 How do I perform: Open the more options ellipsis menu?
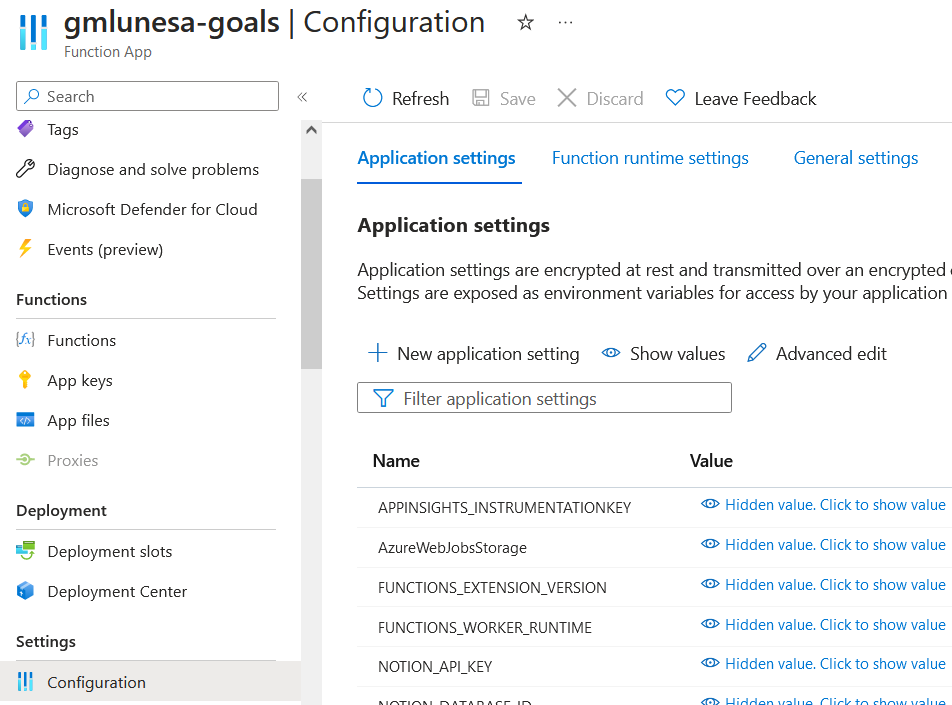[x=566, y=22]
